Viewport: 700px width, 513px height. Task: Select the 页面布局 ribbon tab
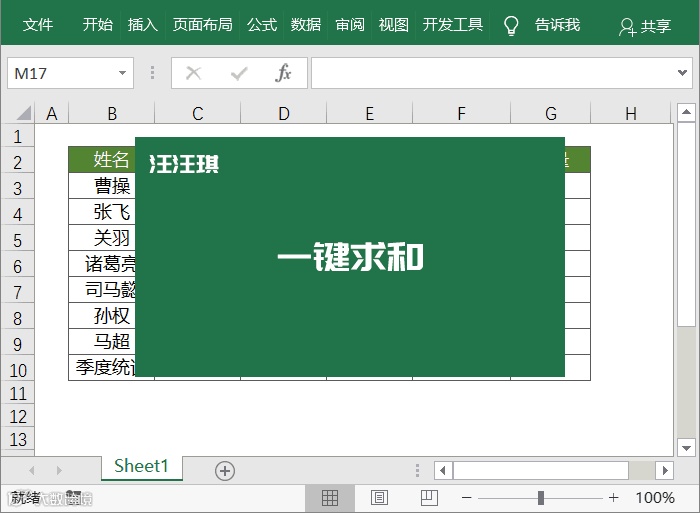point(202,25)
